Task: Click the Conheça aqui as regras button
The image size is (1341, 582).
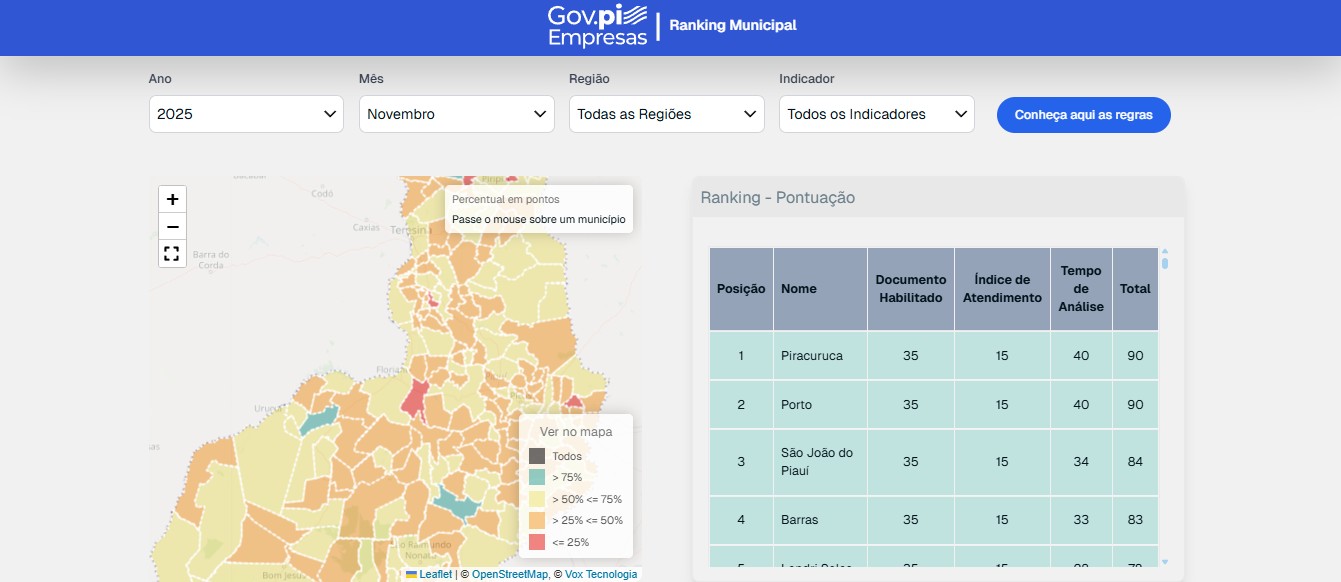Action: [1083, 114]
